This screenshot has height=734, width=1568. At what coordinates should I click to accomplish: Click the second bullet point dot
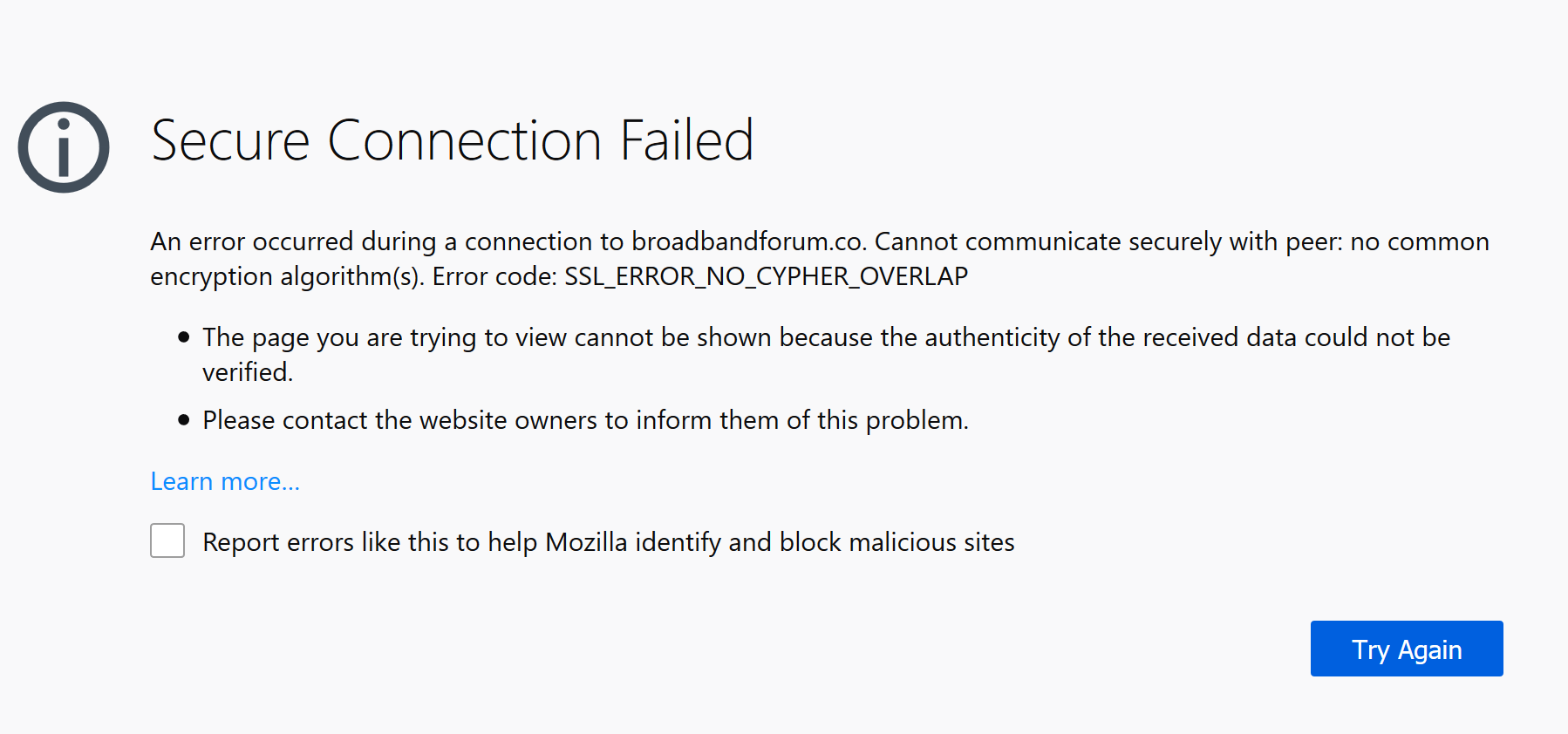[183, 420]
